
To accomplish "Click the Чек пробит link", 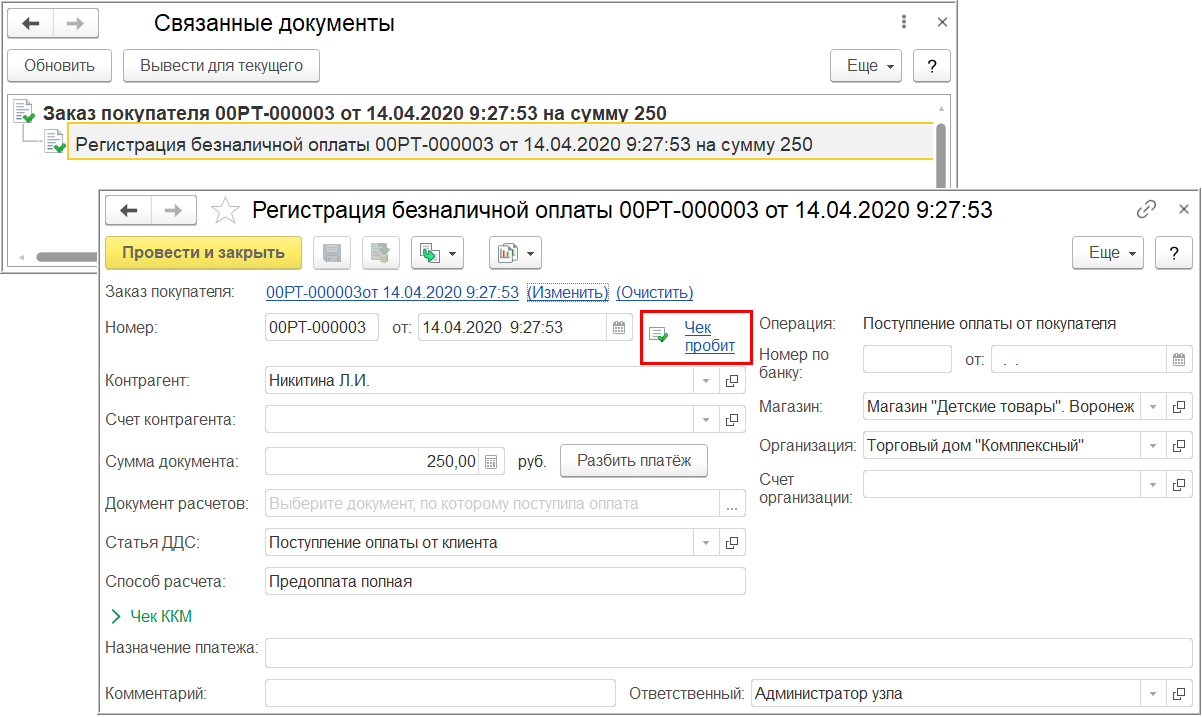I will pos(709,337).
